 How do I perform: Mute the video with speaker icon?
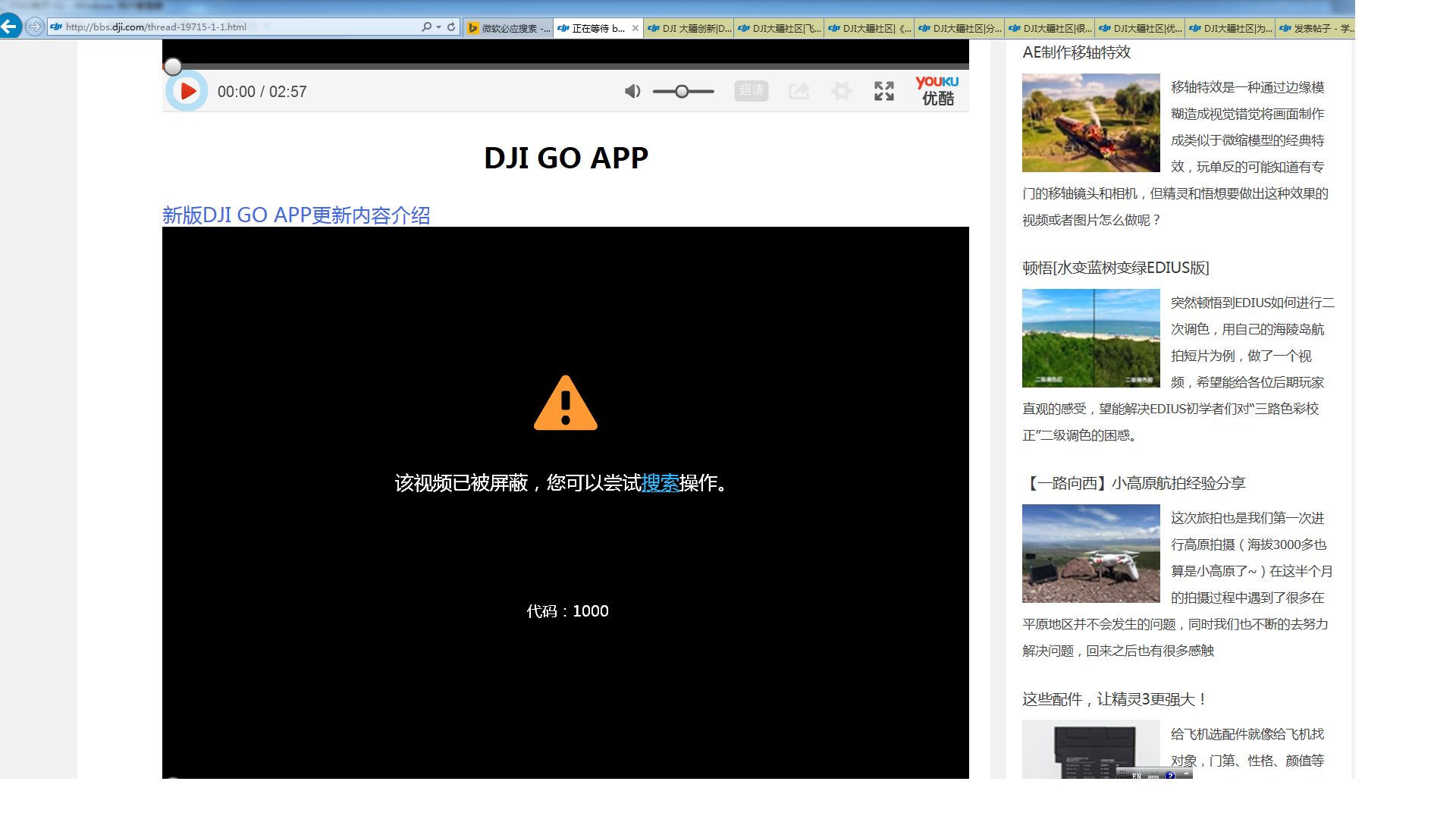click(632, 91)
